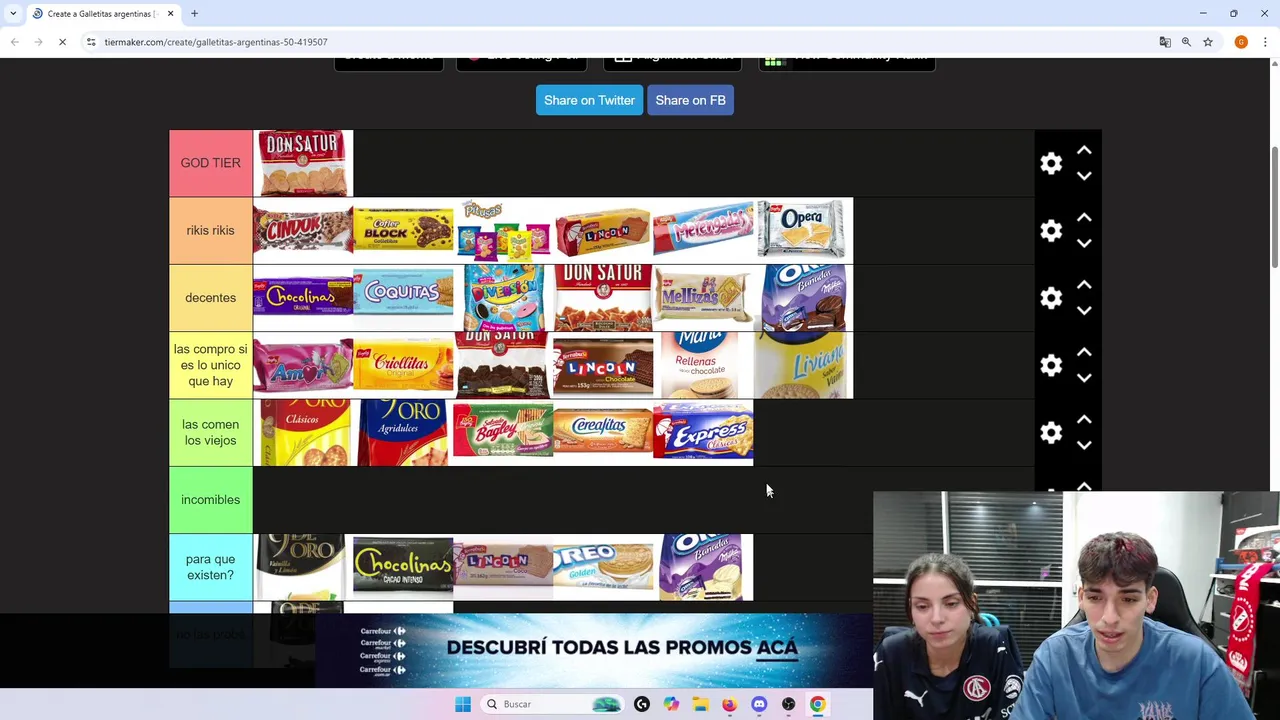Pick the Merengadas cookie image
Viewport: 1280px width, 720px height.
point(703,230)
